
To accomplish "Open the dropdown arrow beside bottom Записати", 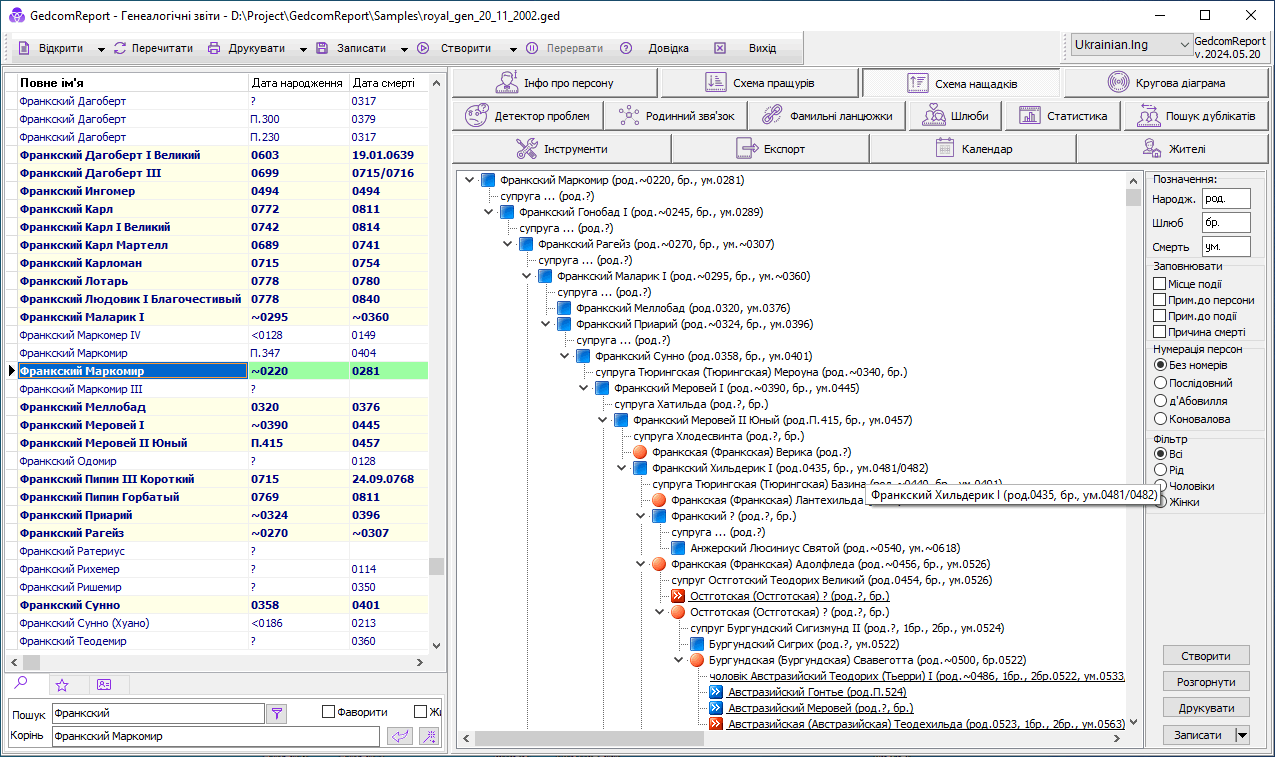I will tap(1243, 735).
